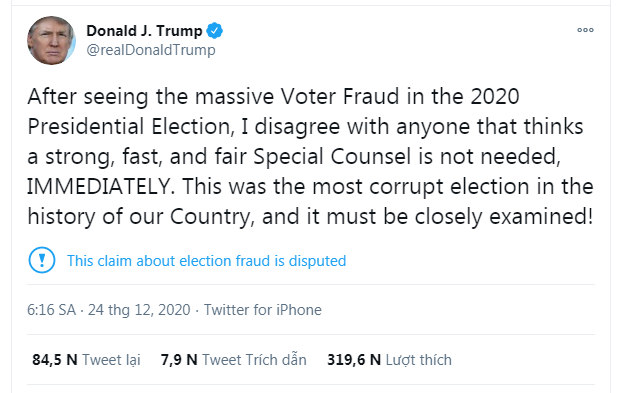This screenshot has height=393, width=620.
Task: View the 319,6 N likes count
Action: click(354, 360)
